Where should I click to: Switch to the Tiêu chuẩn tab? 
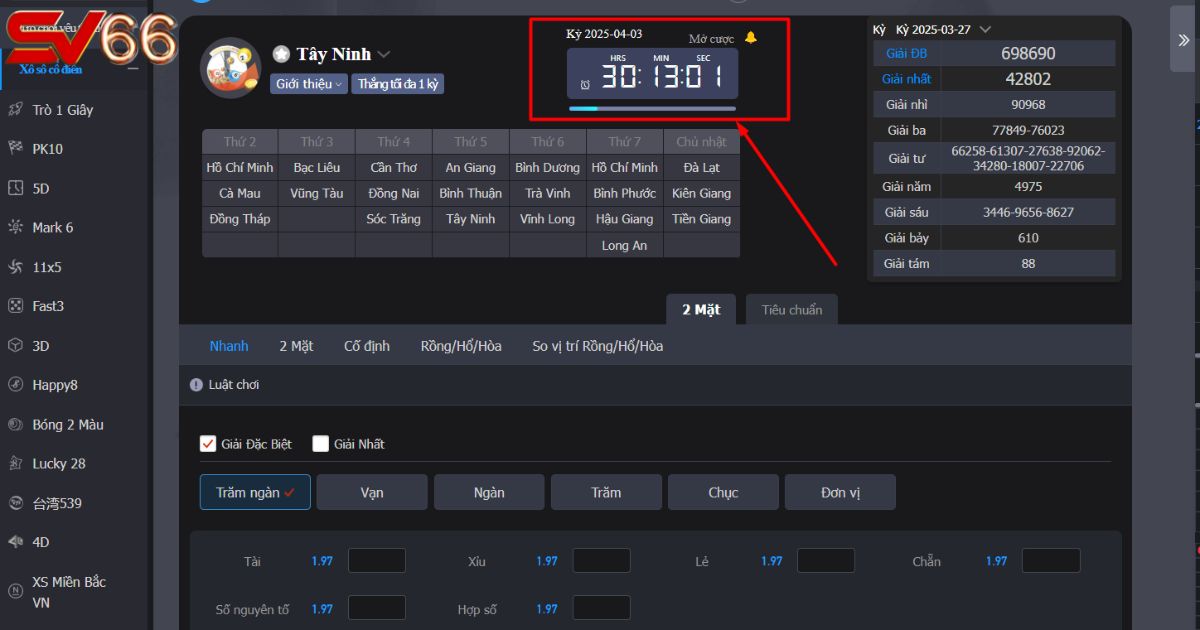[x=791, y=310]
